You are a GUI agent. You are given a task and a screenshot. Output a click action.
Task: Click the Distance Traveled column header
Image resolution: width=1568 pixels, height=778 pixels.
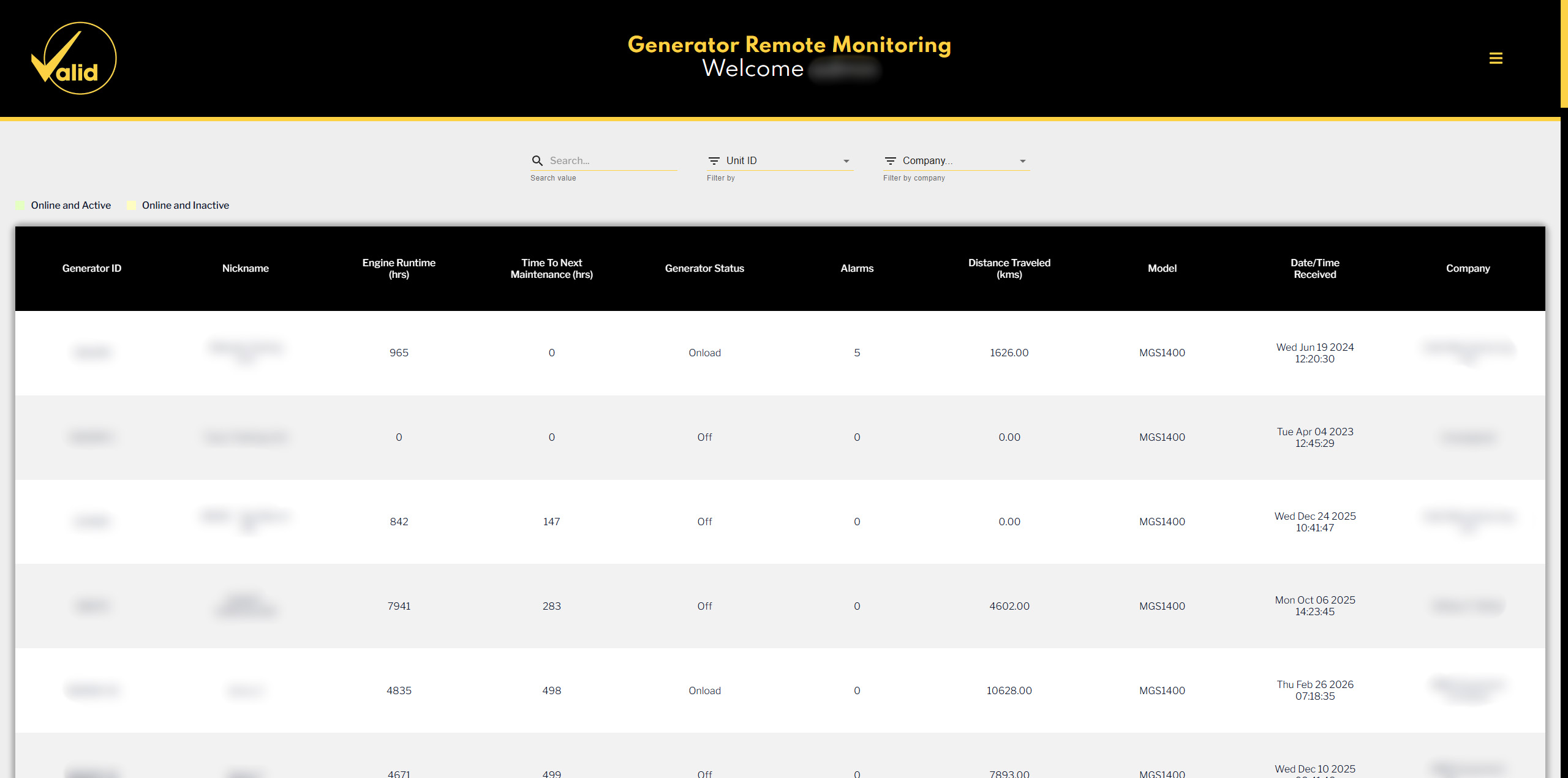pos(1009,268)
